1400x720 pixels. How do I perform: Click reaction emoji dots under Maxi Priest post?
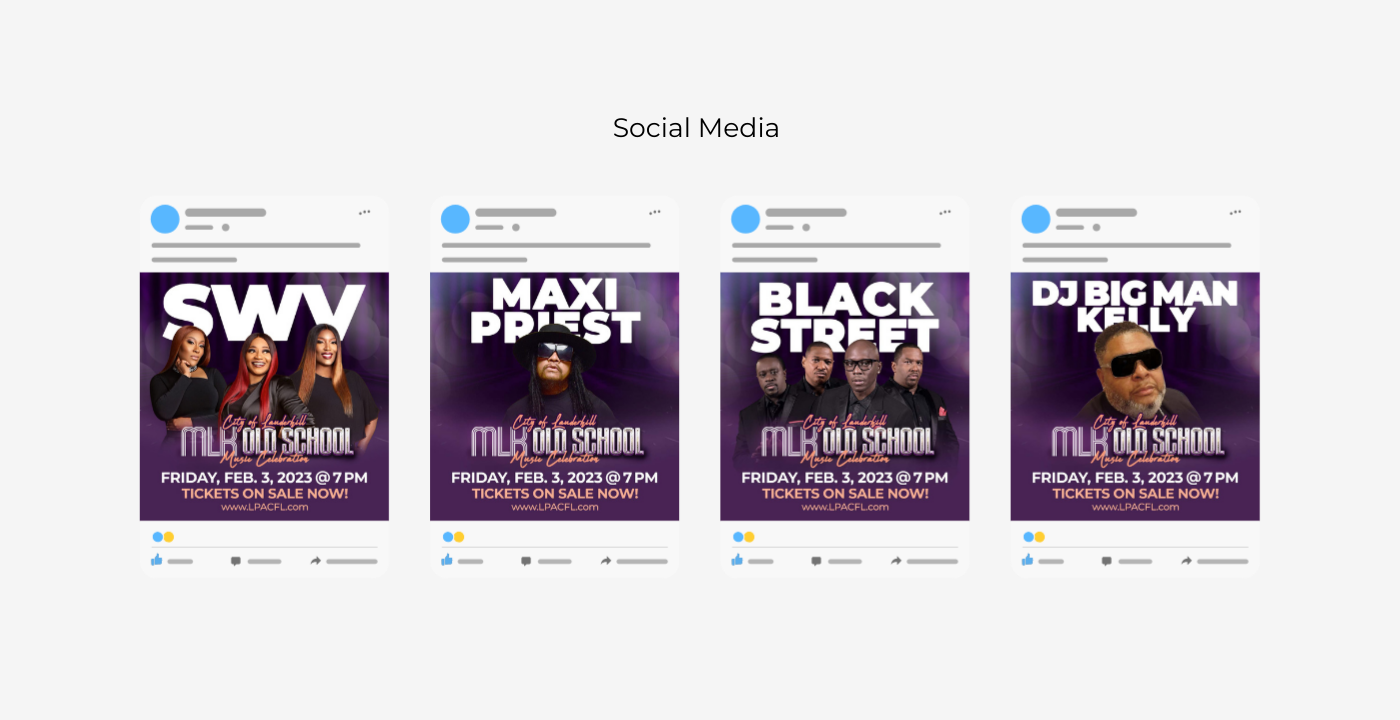tap(453, 537)
